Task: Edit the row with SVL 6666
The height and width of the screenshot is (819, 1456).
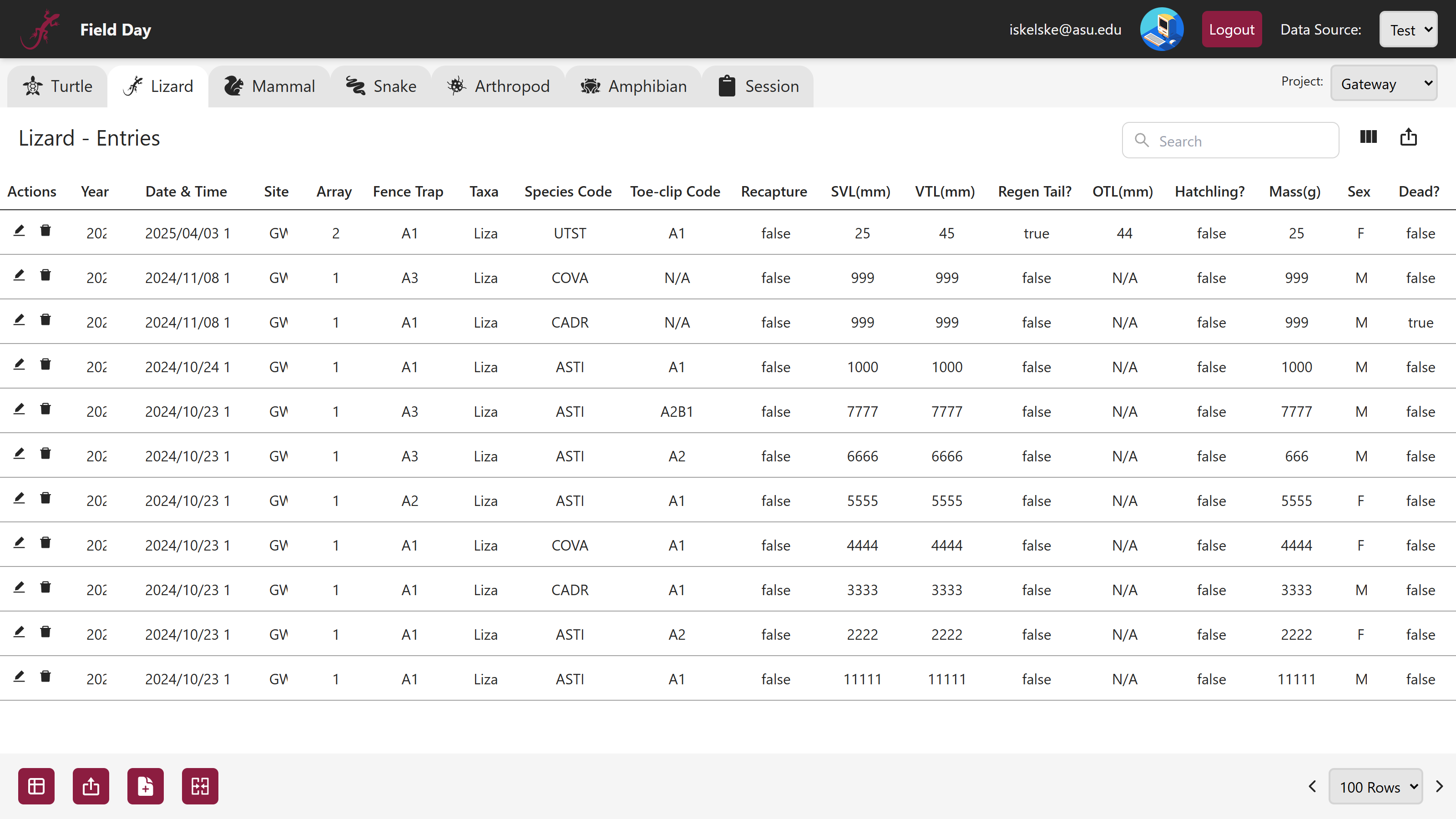Action: 19,454
